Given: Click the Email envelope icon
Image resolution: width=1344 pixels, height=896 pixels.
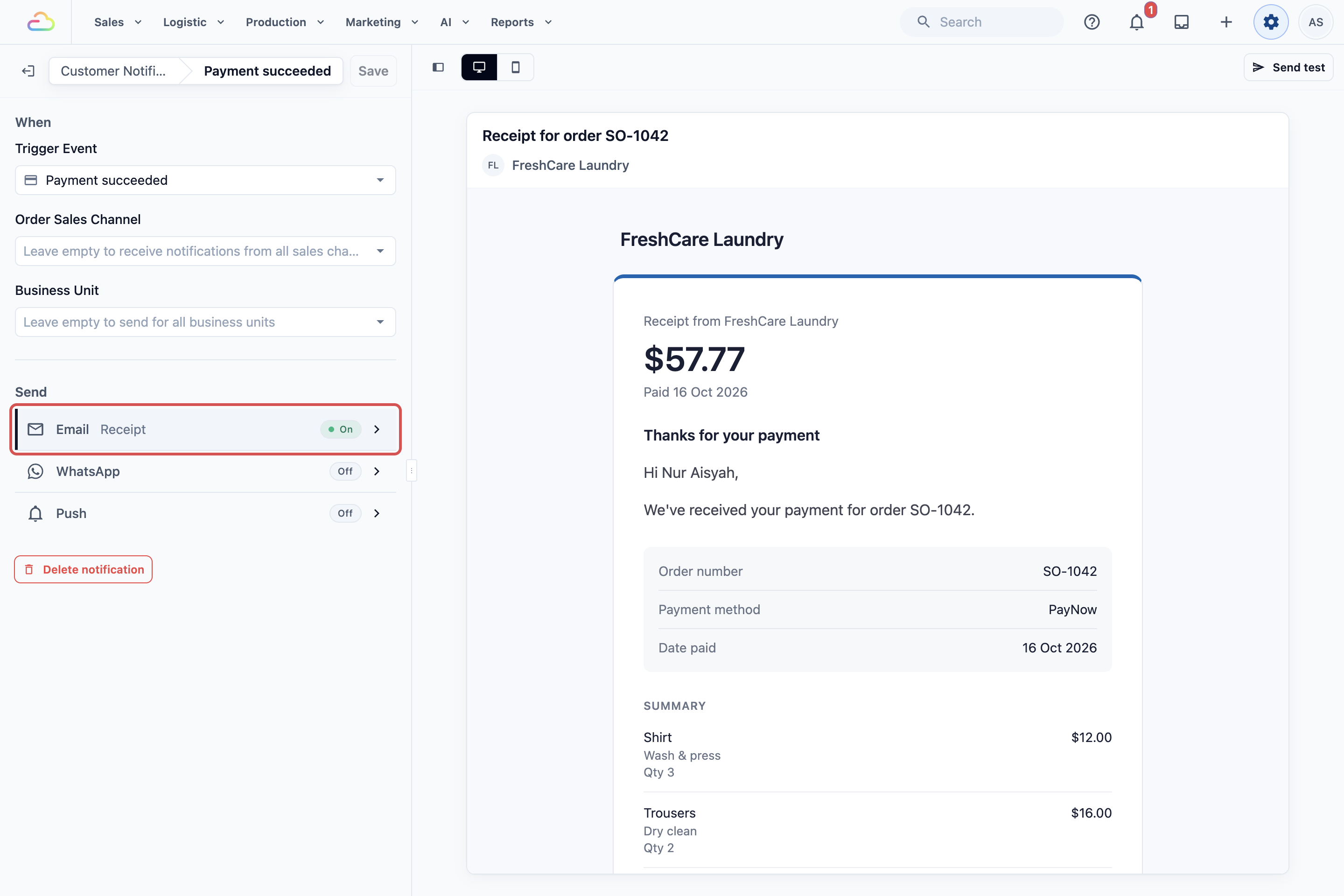Looking at the screenshot, I should point(35,429).
